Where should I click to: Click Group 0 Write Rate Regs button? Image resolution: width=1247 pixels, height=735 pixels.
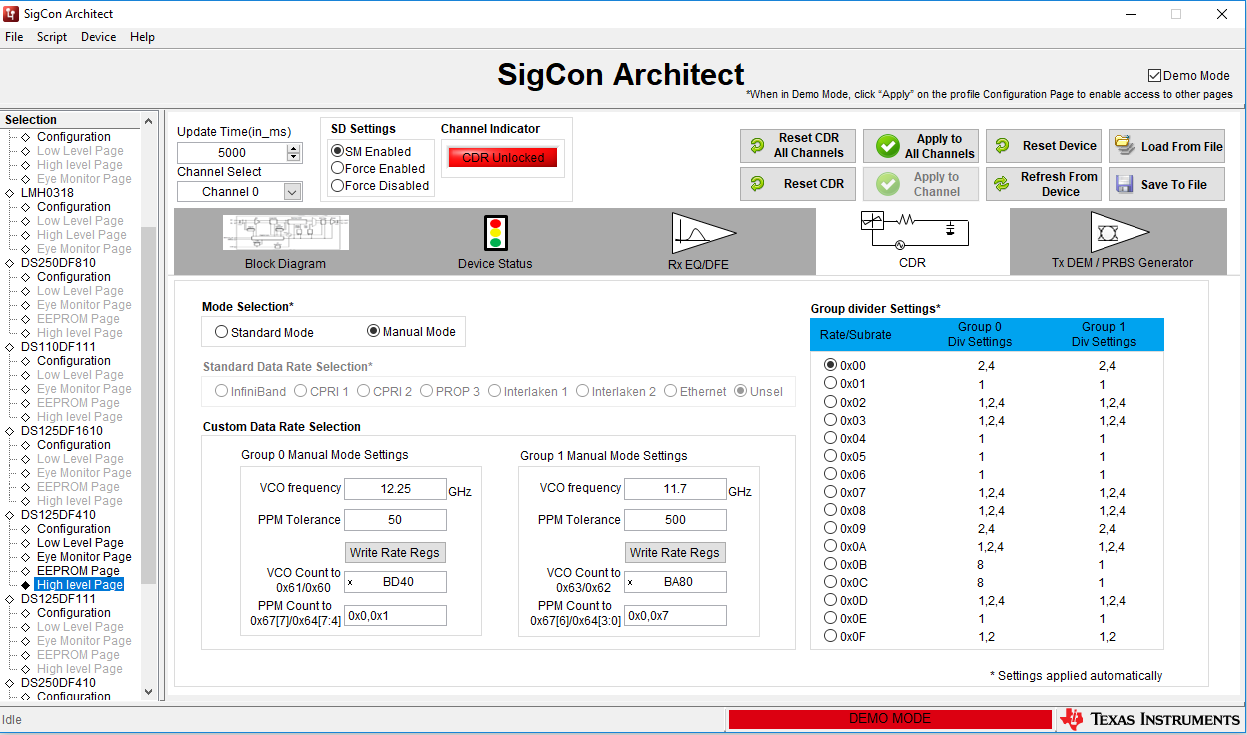(x=395, y=552)
